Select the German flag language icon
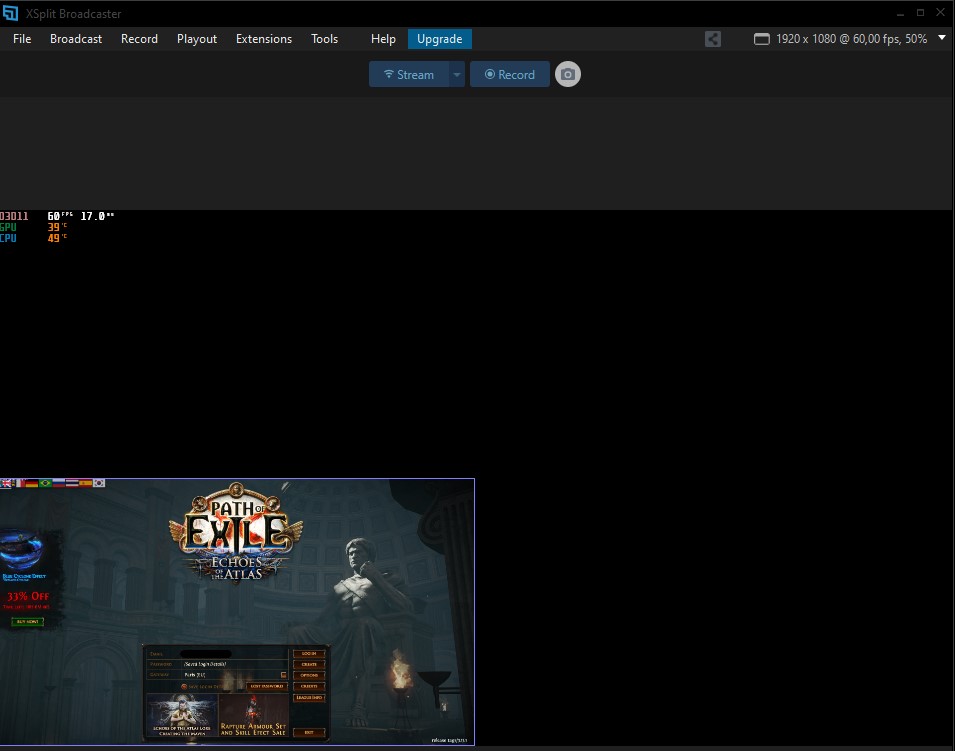Screen dimensions: 955x751 coord(32,483)
